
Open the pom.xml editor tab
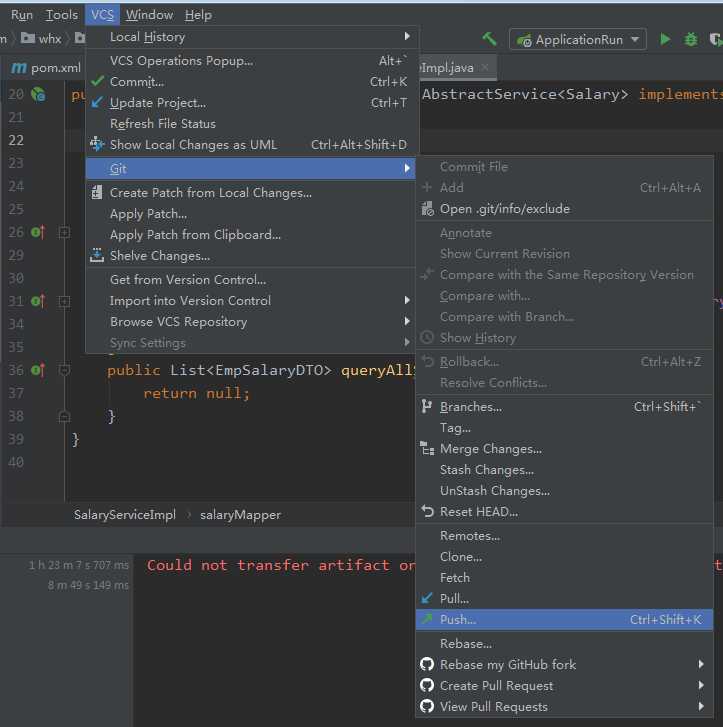[x=45, y=68]
